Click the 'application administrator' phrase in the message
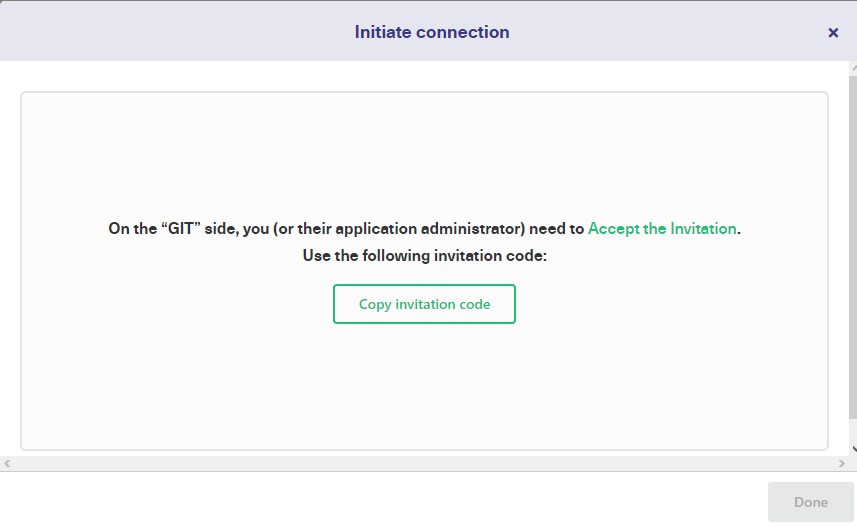Image resolution: width=857 pixels, height=526 pixels. point(430,229)
